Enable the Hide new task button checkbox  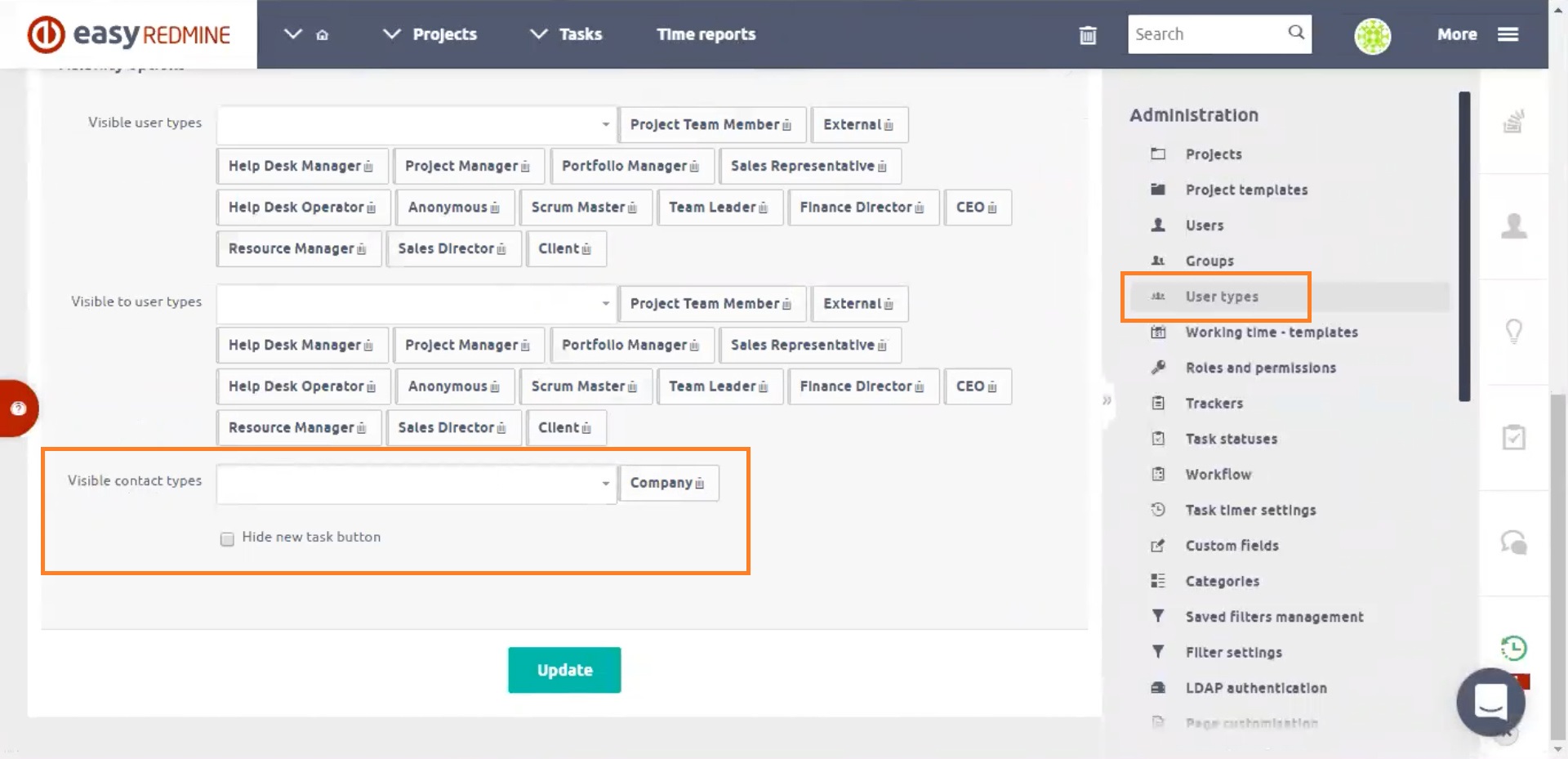(x=227, y=538)
